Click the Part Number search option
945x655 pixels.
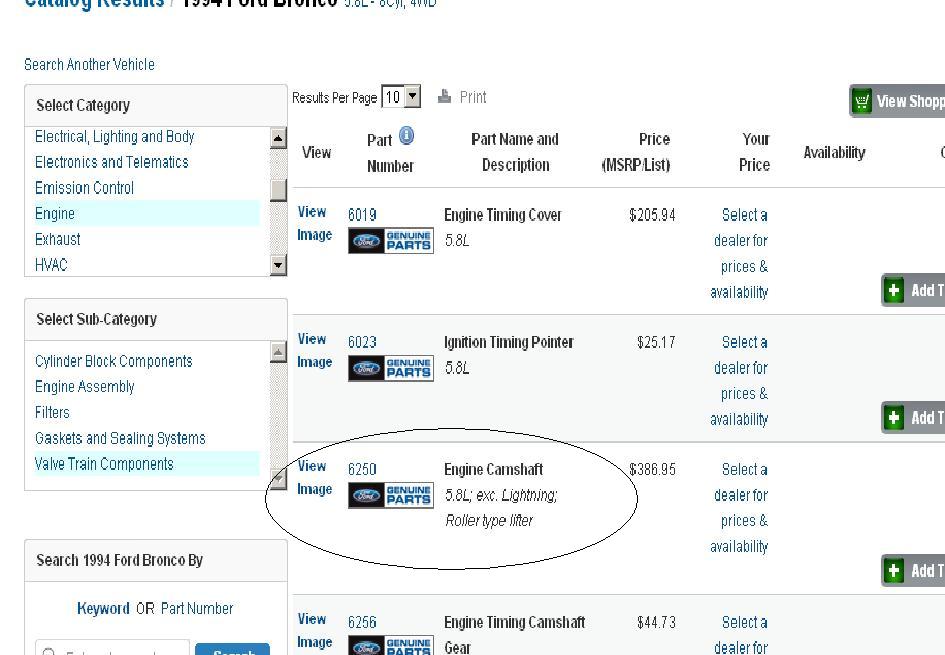coord(196,609)
